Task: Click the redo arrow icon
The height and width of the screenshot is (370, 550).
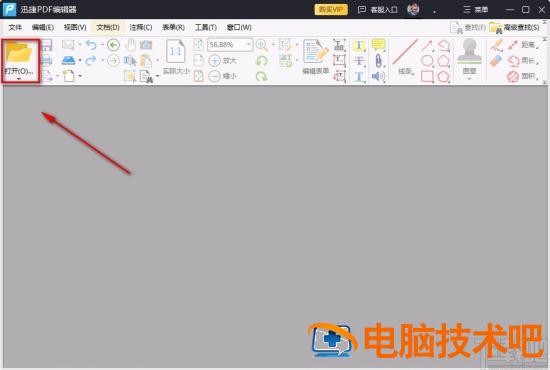Action: (x=91, y=60)
